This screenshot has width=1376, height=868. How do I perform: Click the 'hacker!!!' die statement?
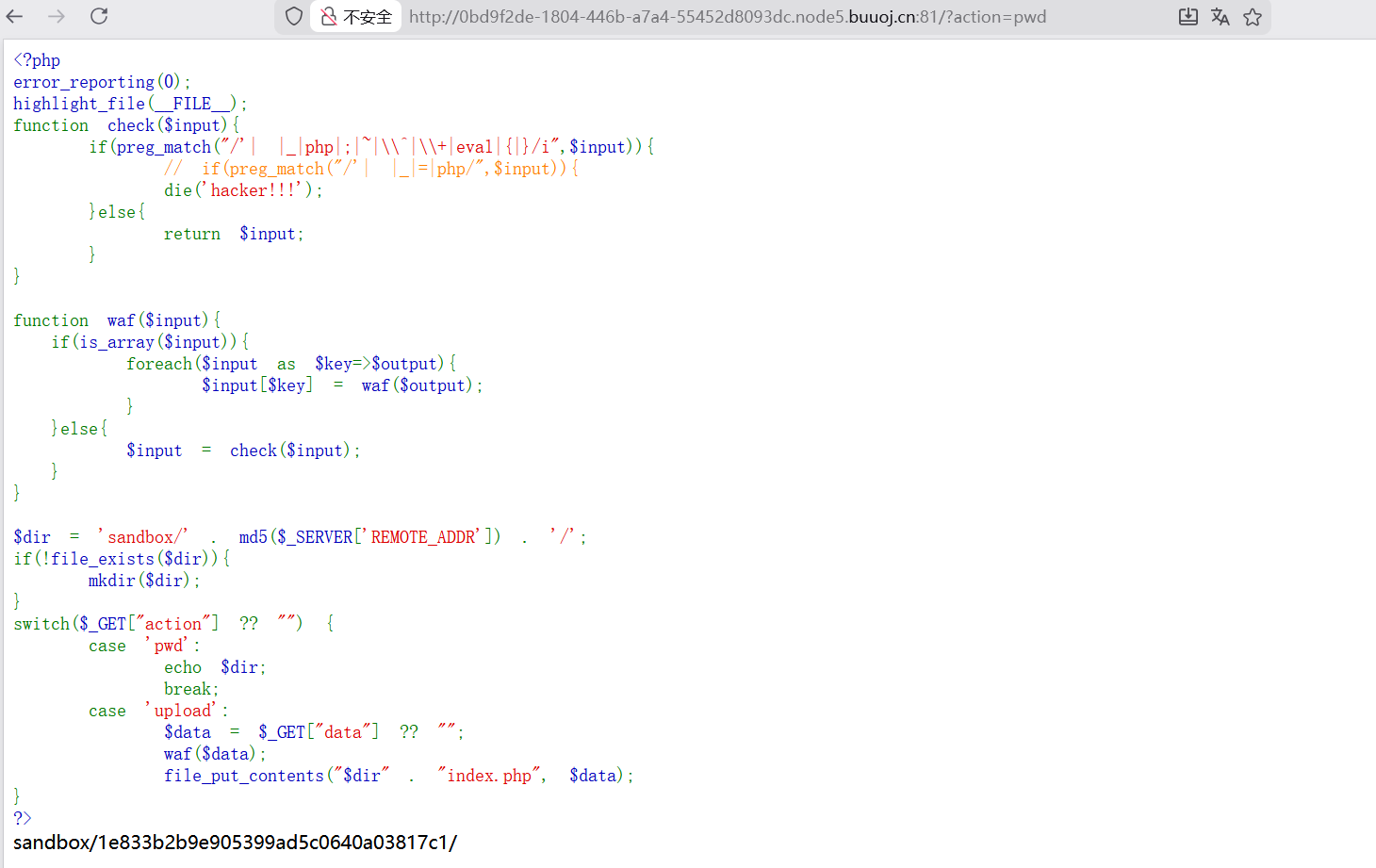[x=242, y=190]
